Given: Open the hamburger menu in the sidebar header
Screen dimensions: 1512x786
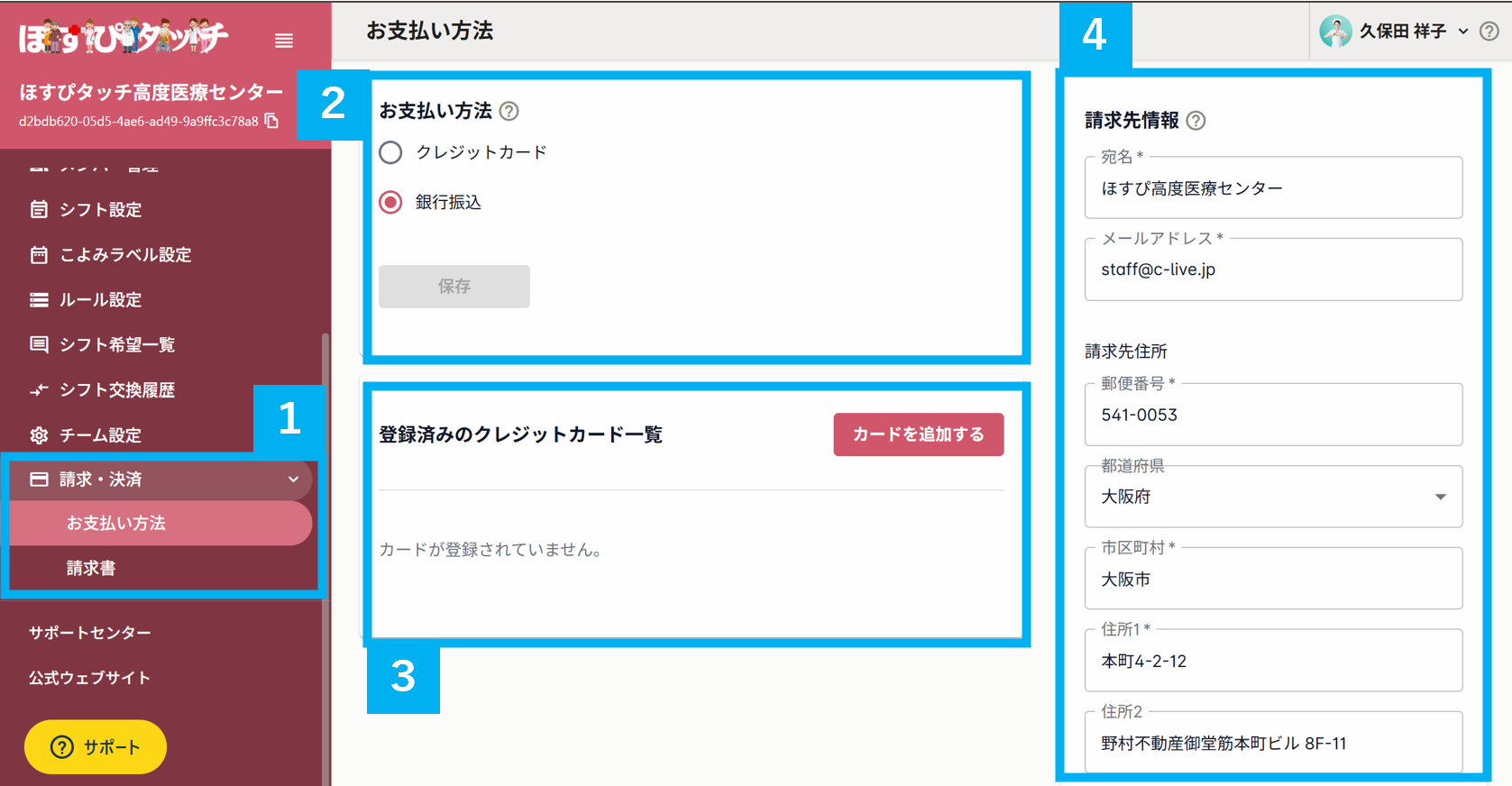Looking at the screenshot, I should click(x=283, y=40).
